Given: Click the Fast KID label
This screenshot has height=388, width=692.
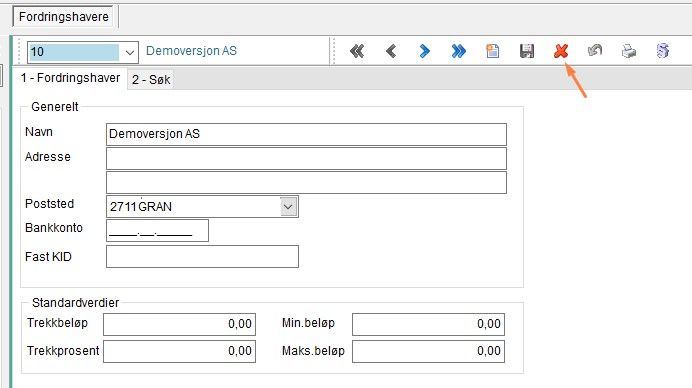Looking at the screenshot, I should pos(48,257).
